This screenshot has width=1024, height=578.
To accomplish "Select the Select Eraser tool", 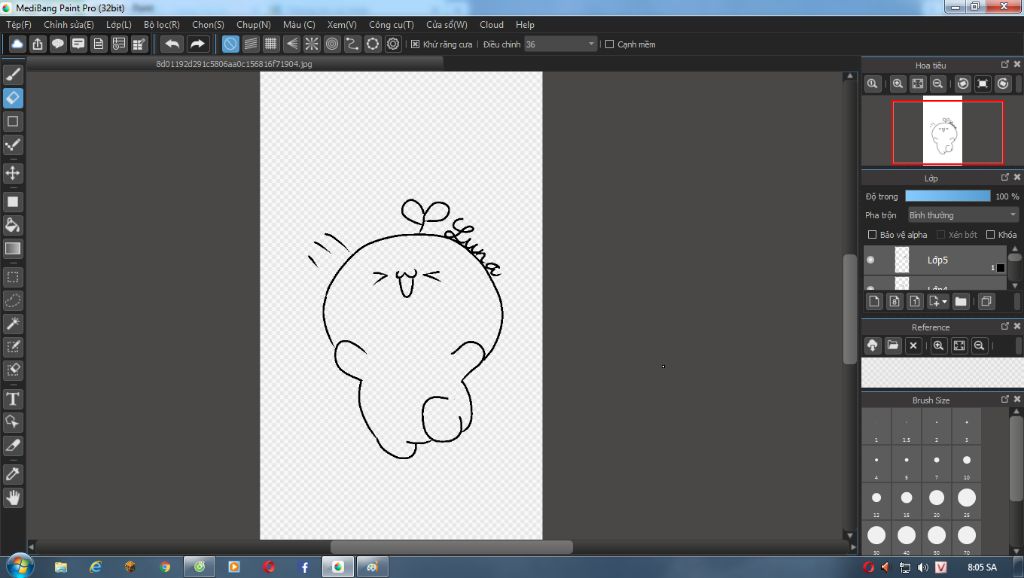I will [12, 370].
